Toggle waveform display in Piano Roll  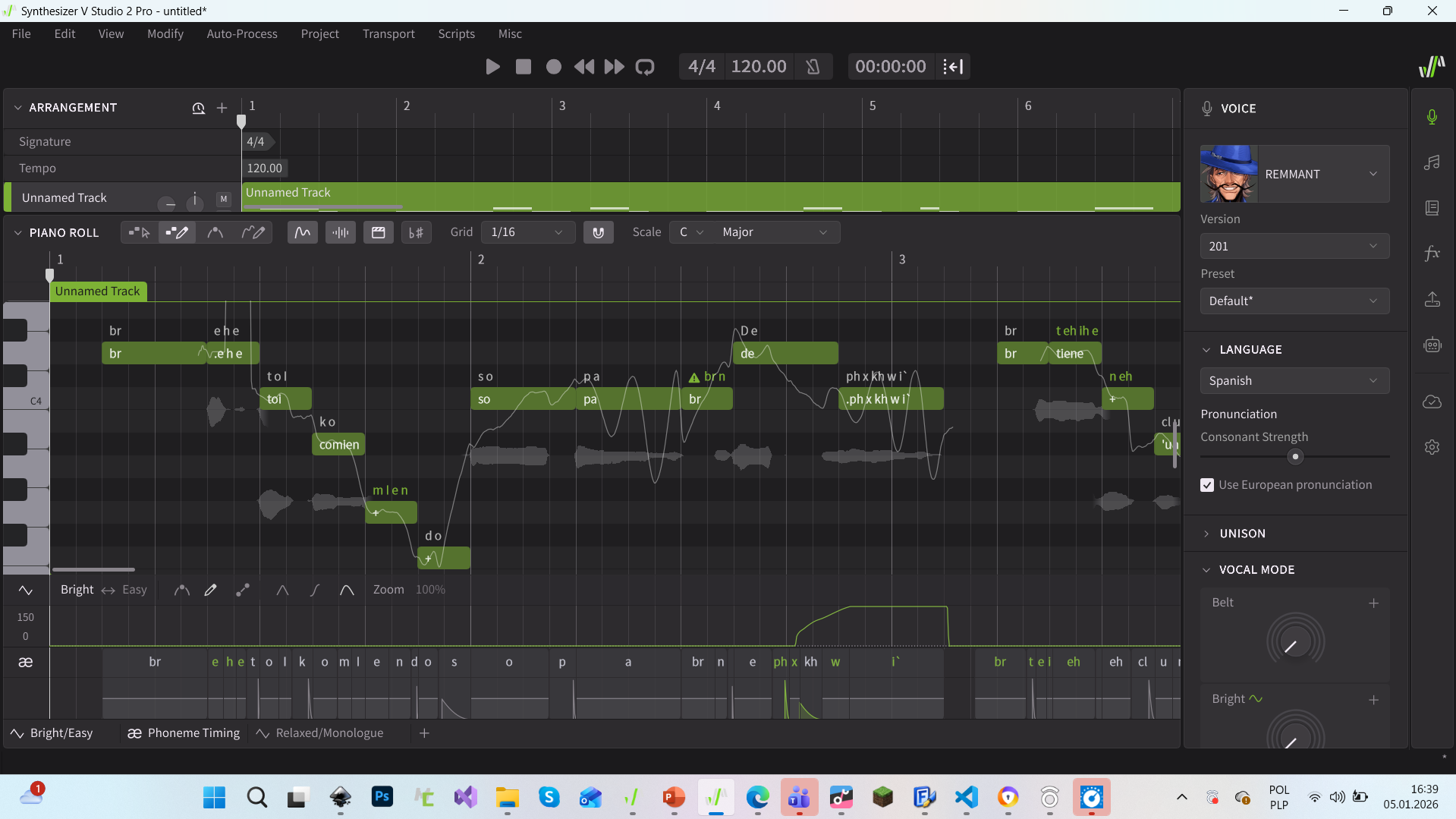tap(341, 232)
